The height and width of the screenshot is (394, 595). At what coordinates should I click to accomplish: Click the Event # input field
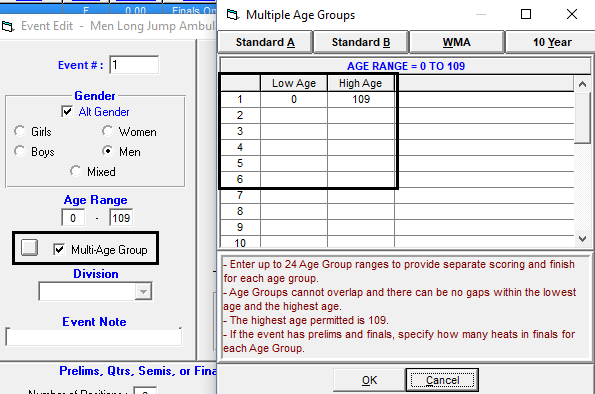[134, 65]
